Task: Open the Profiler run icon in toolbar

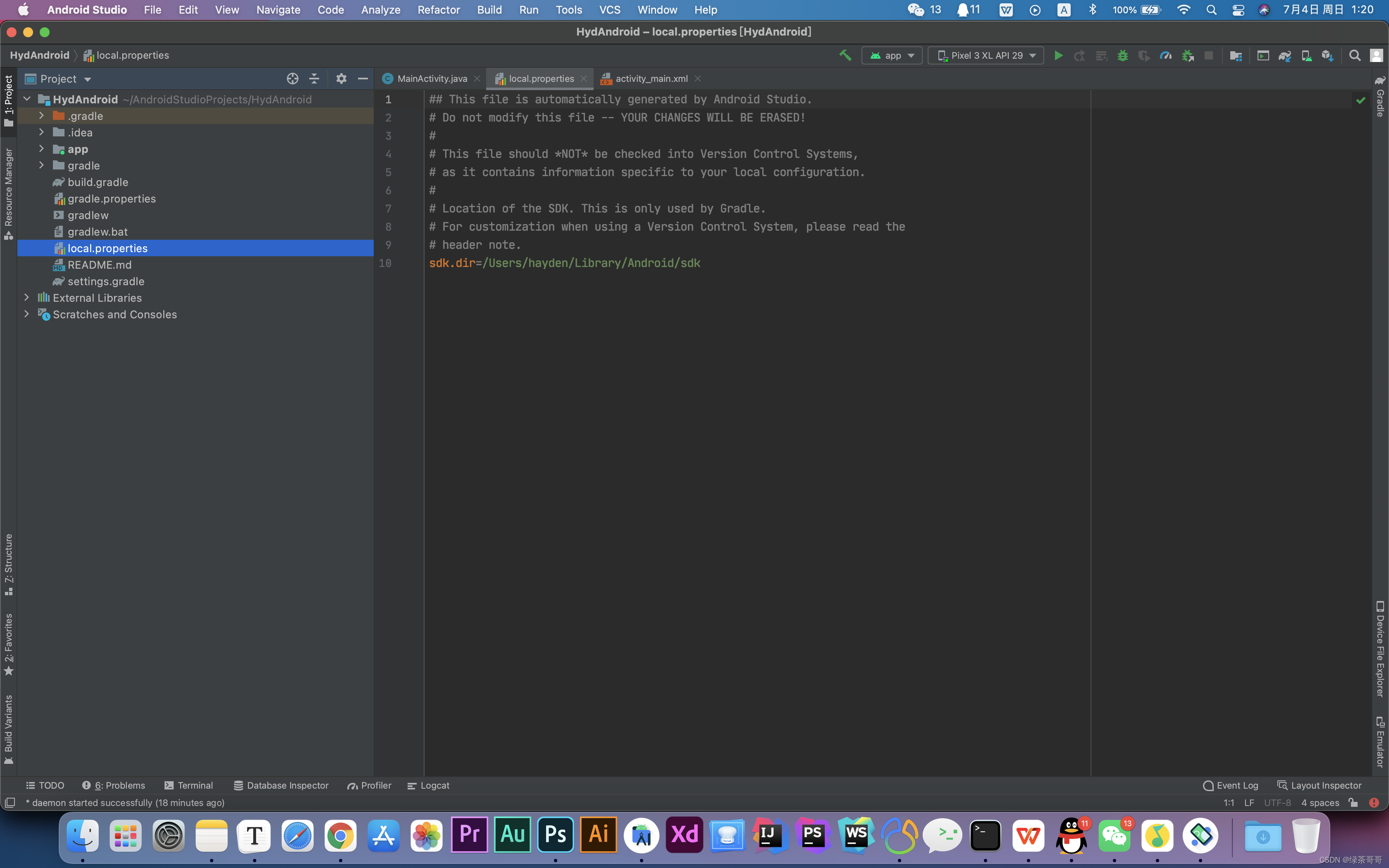Action: tap(1166, 55)
